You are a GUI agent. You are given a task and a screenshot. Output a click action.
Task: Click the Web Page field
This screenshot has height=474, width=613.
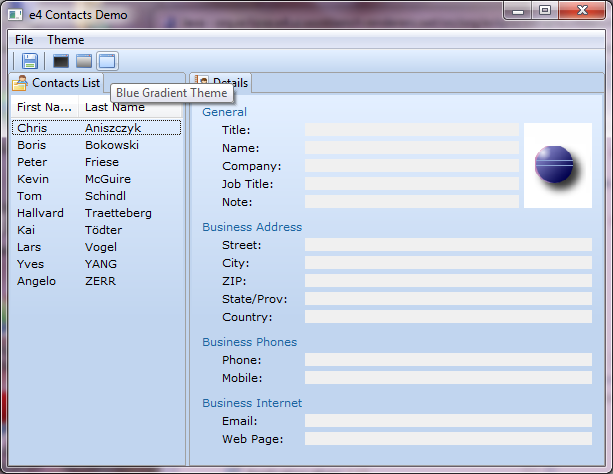click(447, 439)
